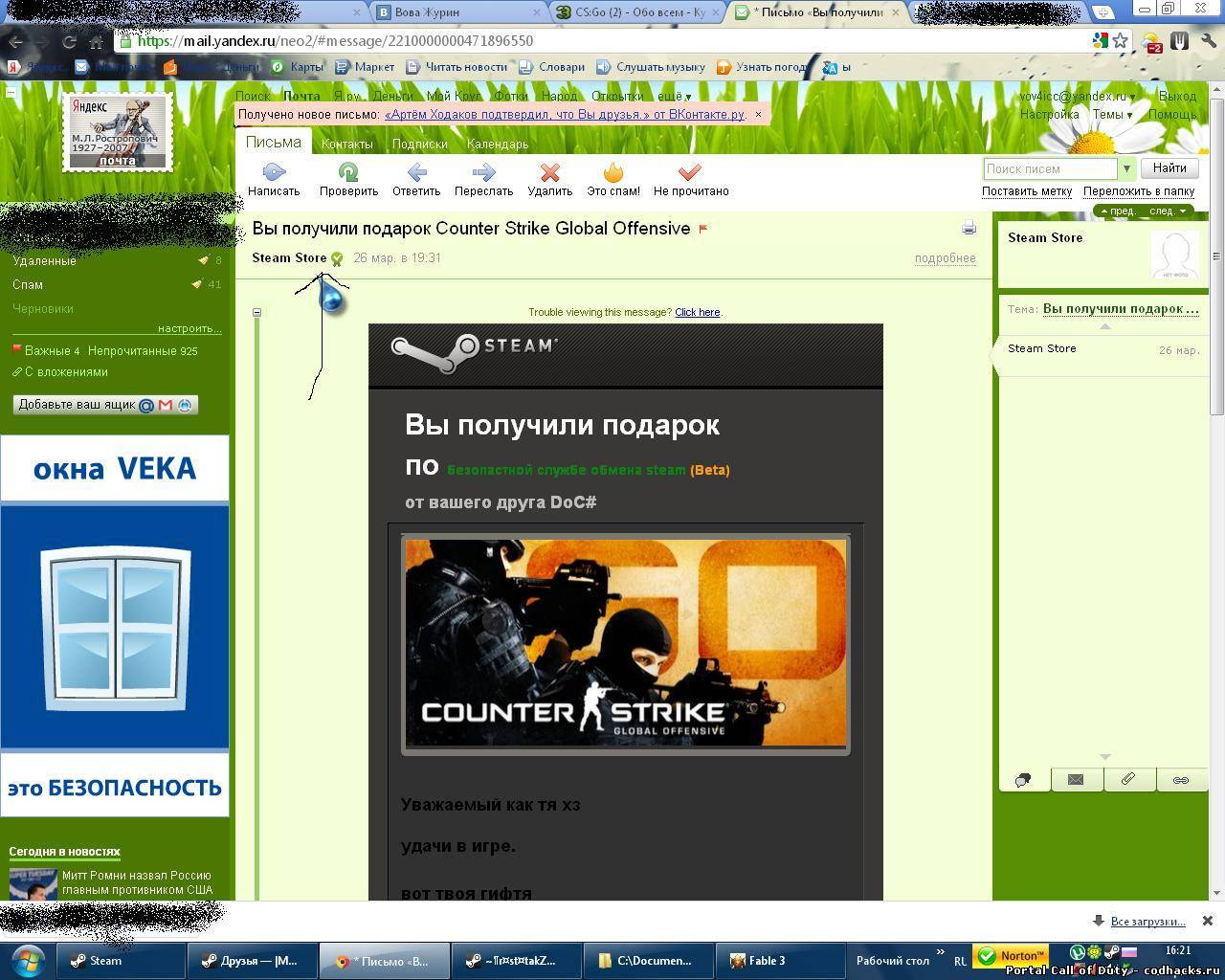
Task: Click the Ответить reply arrow icon
Action: pyautogui.click(x=416, y=172)
